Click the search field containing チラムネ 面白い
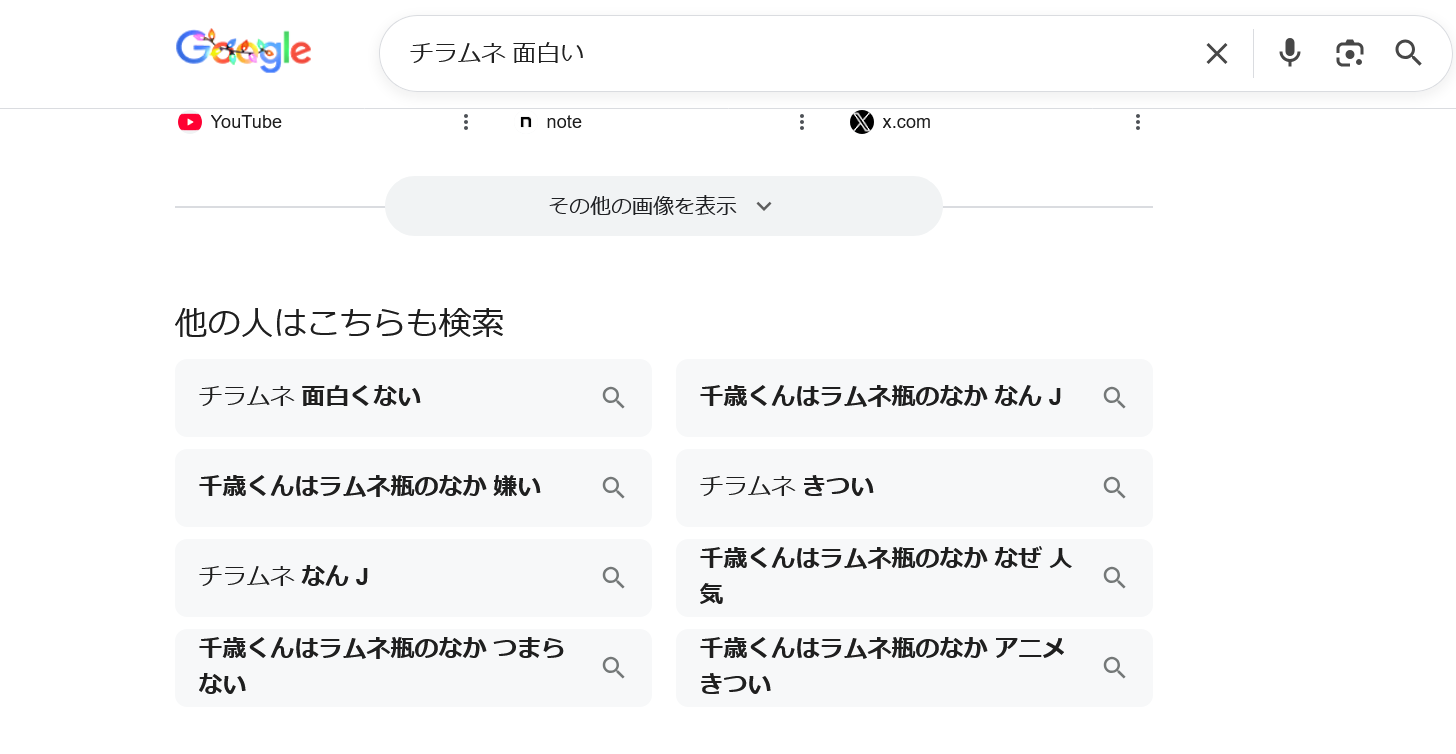Viewport: 1456px width, 754px height. (x=780, y=53)
